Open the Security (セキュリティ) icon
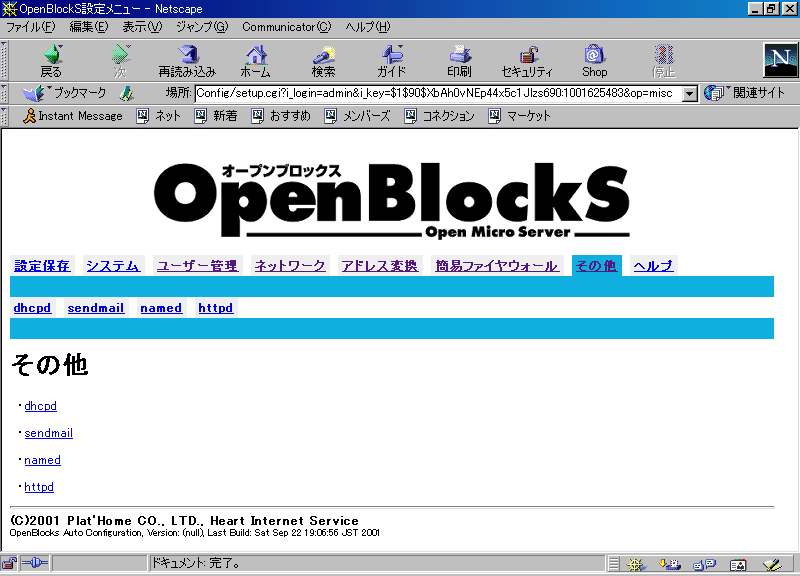 [x=527, y=61]
